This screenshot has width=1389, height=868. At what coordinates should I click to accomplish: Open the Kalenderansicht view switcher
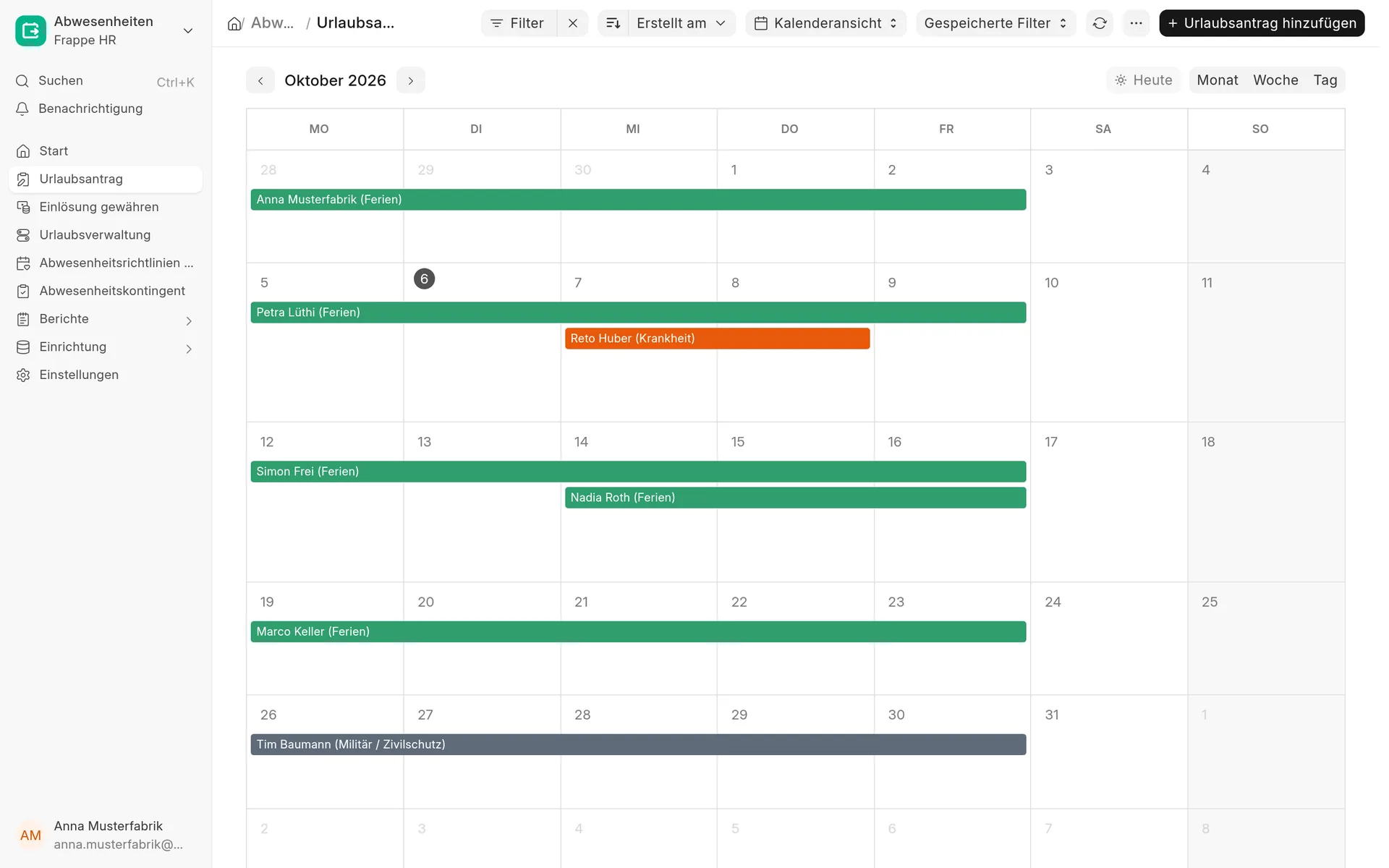point(825,23)
